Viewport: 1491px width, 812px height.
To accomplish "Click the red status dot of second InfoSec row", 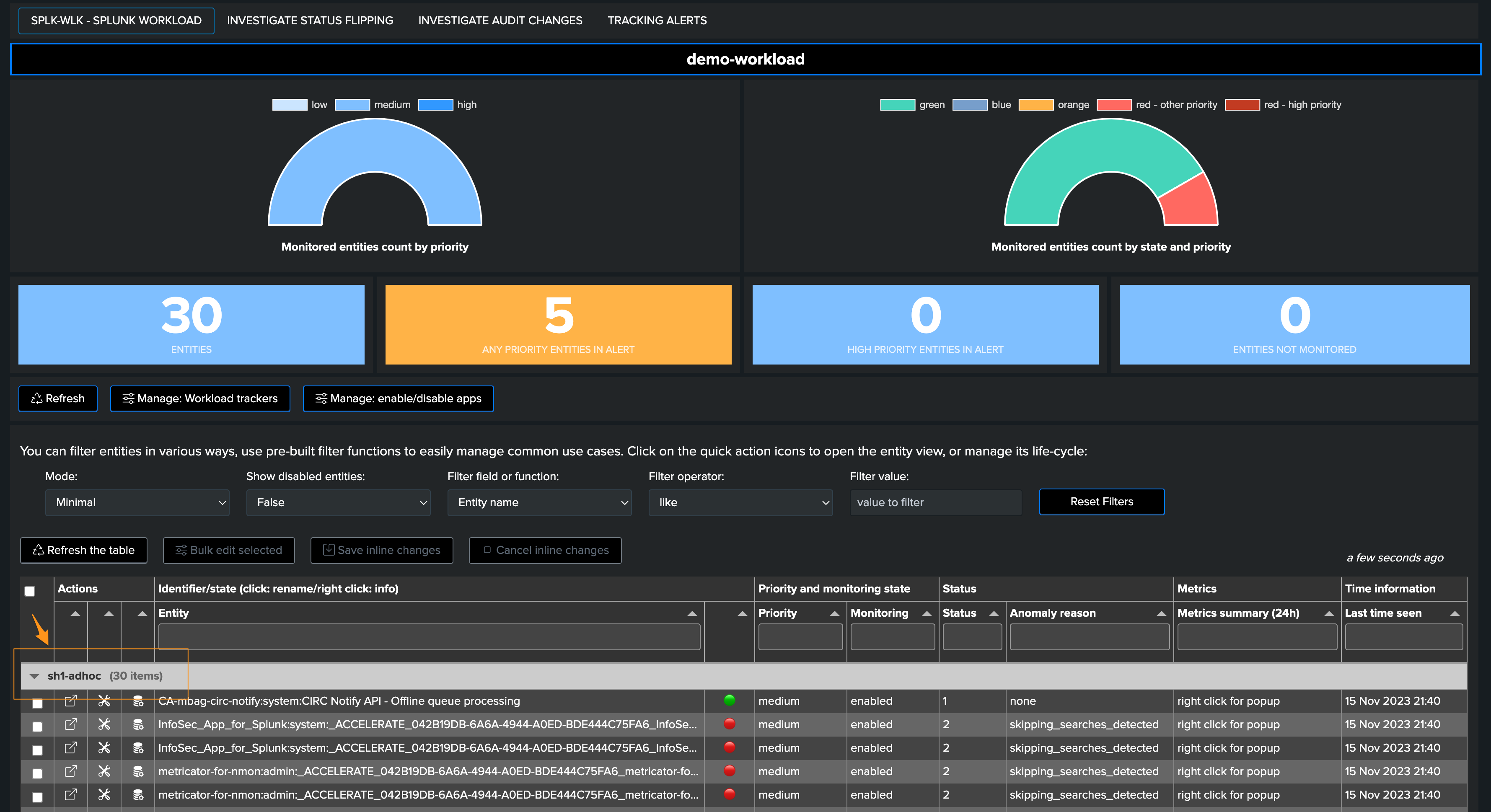I will pyautogui.click(x=729, y=747).
